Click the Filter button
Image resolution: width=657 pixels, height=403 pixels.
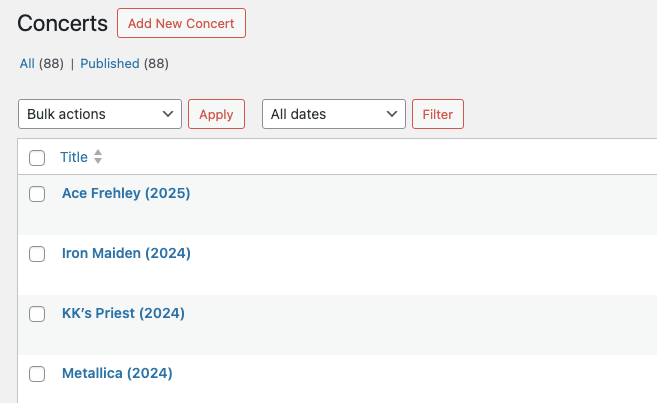click(438, 114)
